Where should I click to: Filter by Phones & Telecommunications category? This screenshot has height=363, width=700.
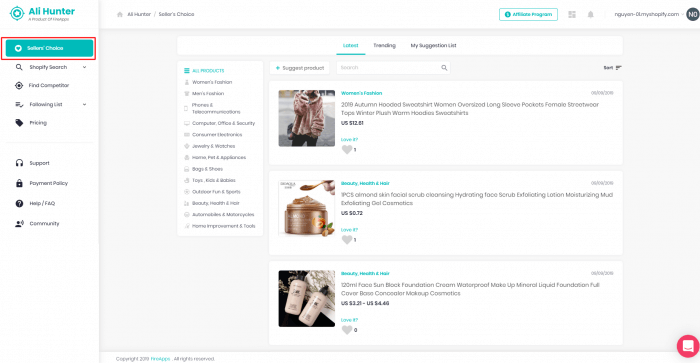click(x=212, y=108)
